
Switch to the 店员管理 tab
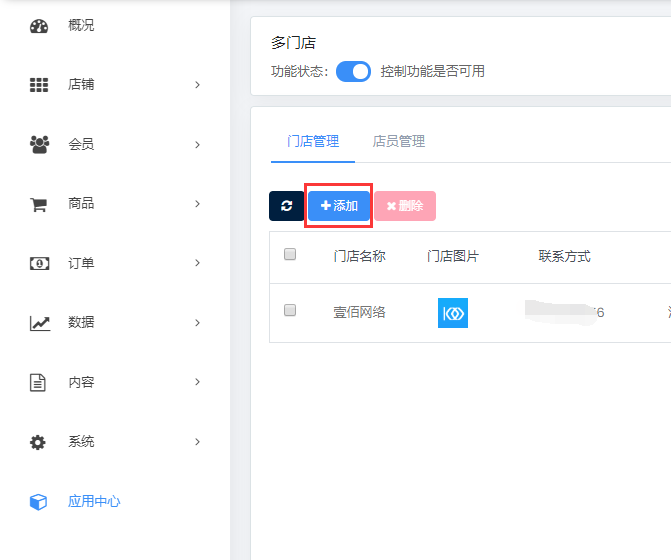click(x=398, y=142)
